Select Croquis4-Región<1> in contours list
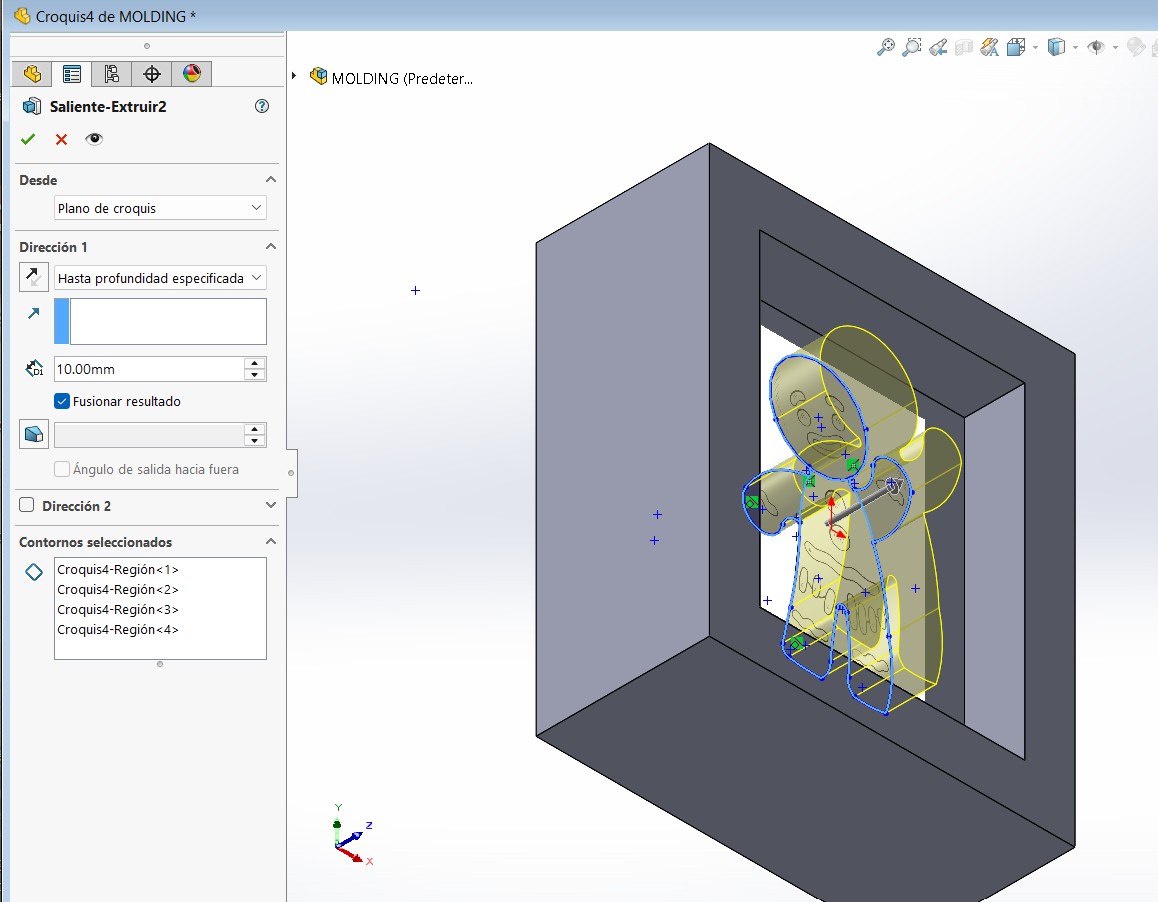The width and height of the screenshot is (1158, 902). (x=118, y=570)
